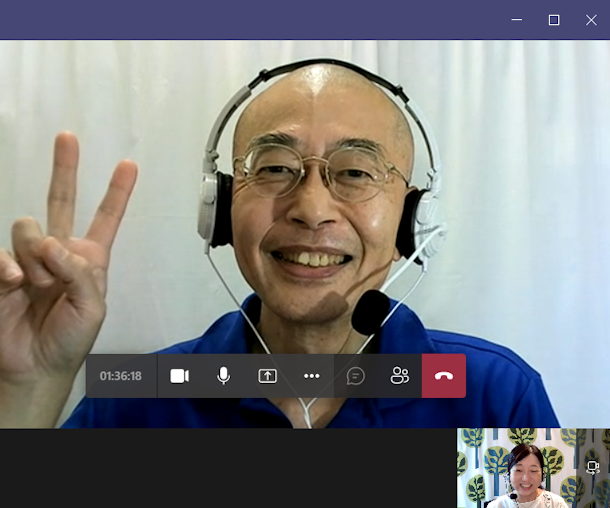Open the share screen tray

(267, 376)
